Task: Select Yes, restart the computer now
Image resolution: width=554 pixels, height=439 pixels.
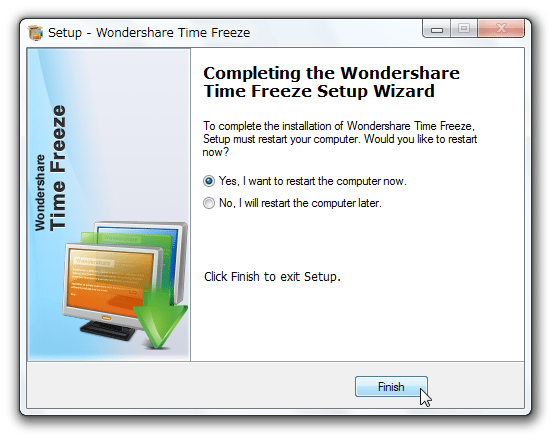Action: point(209,181)
